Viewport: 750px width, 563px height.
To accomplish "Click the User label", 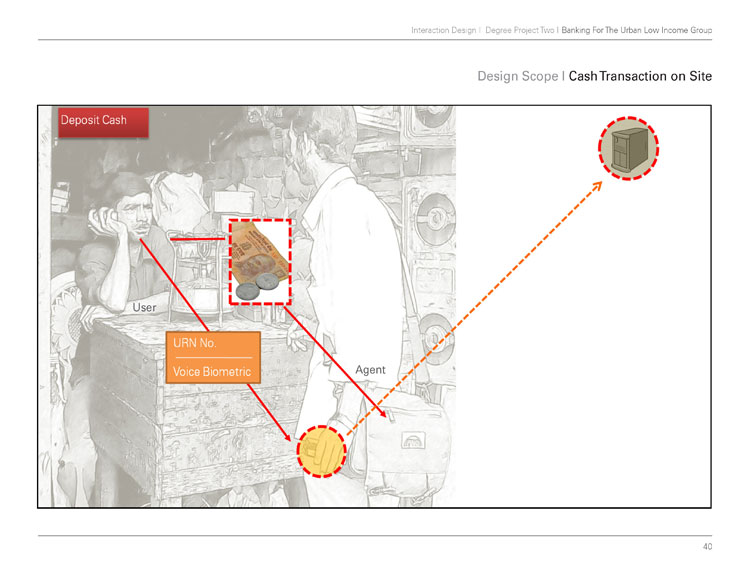I will tap(144, 308).
